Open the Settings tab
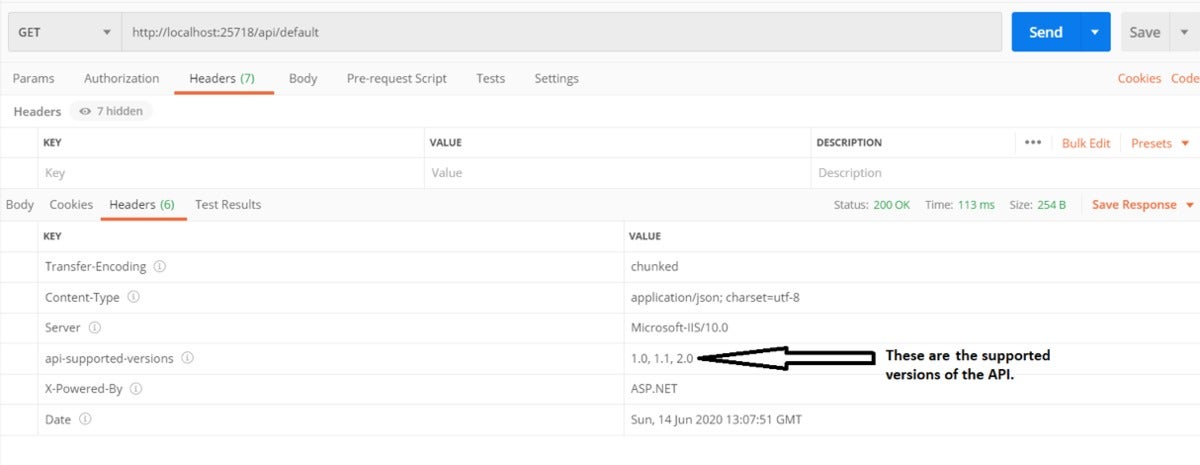This screenshot has height=465, width=1200. pos(556,78)
